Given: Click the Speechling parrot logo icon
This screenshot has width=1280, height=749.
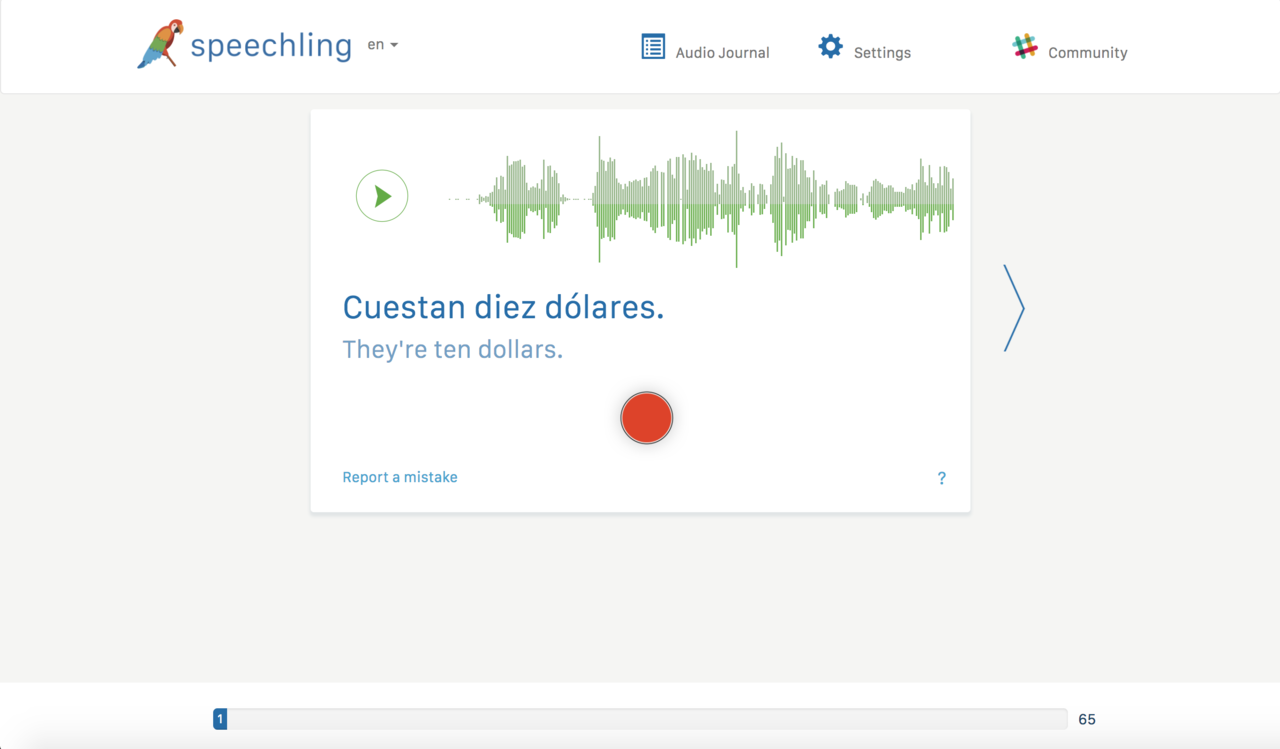Looking at the screenshot, I should 160,44.
